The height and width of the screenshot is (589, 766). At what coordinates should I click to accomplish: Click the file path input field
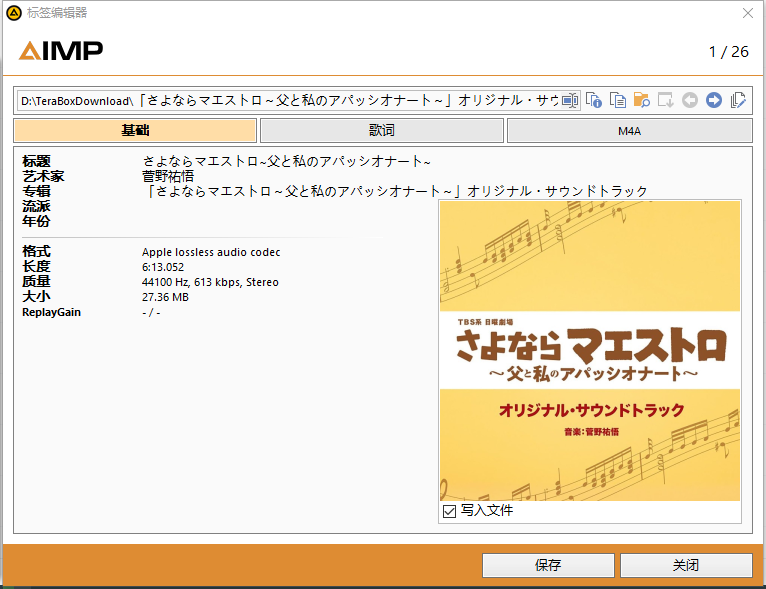290,101
